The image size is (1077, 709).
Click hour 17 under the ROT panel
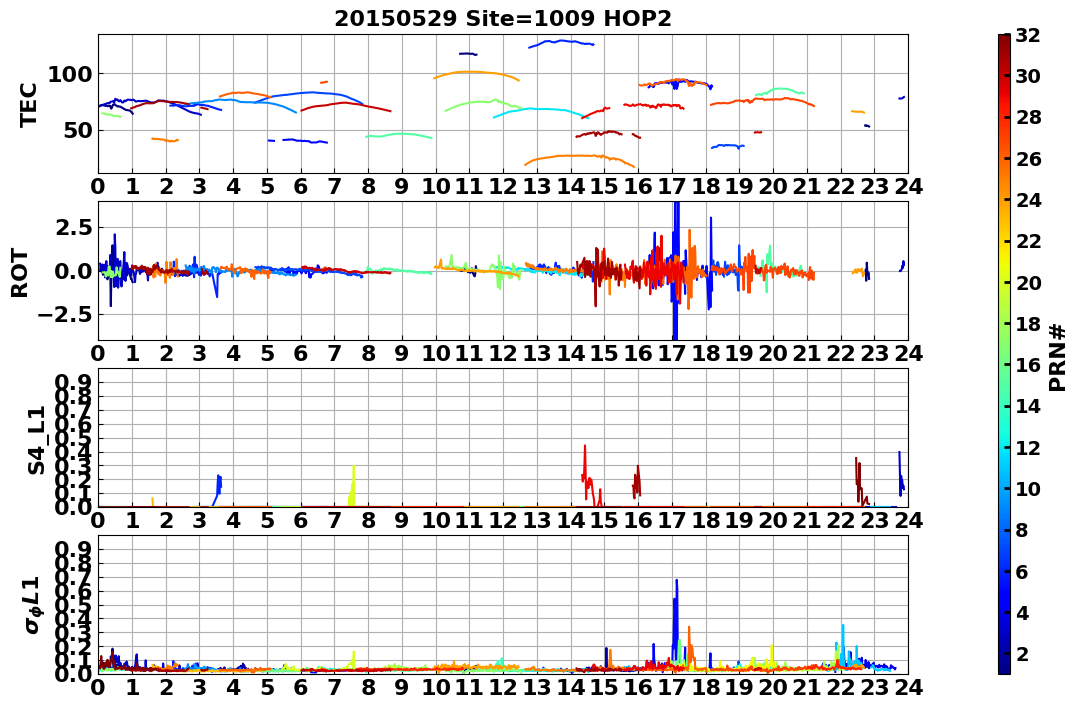pyautogui.click(x=672, y=354)
